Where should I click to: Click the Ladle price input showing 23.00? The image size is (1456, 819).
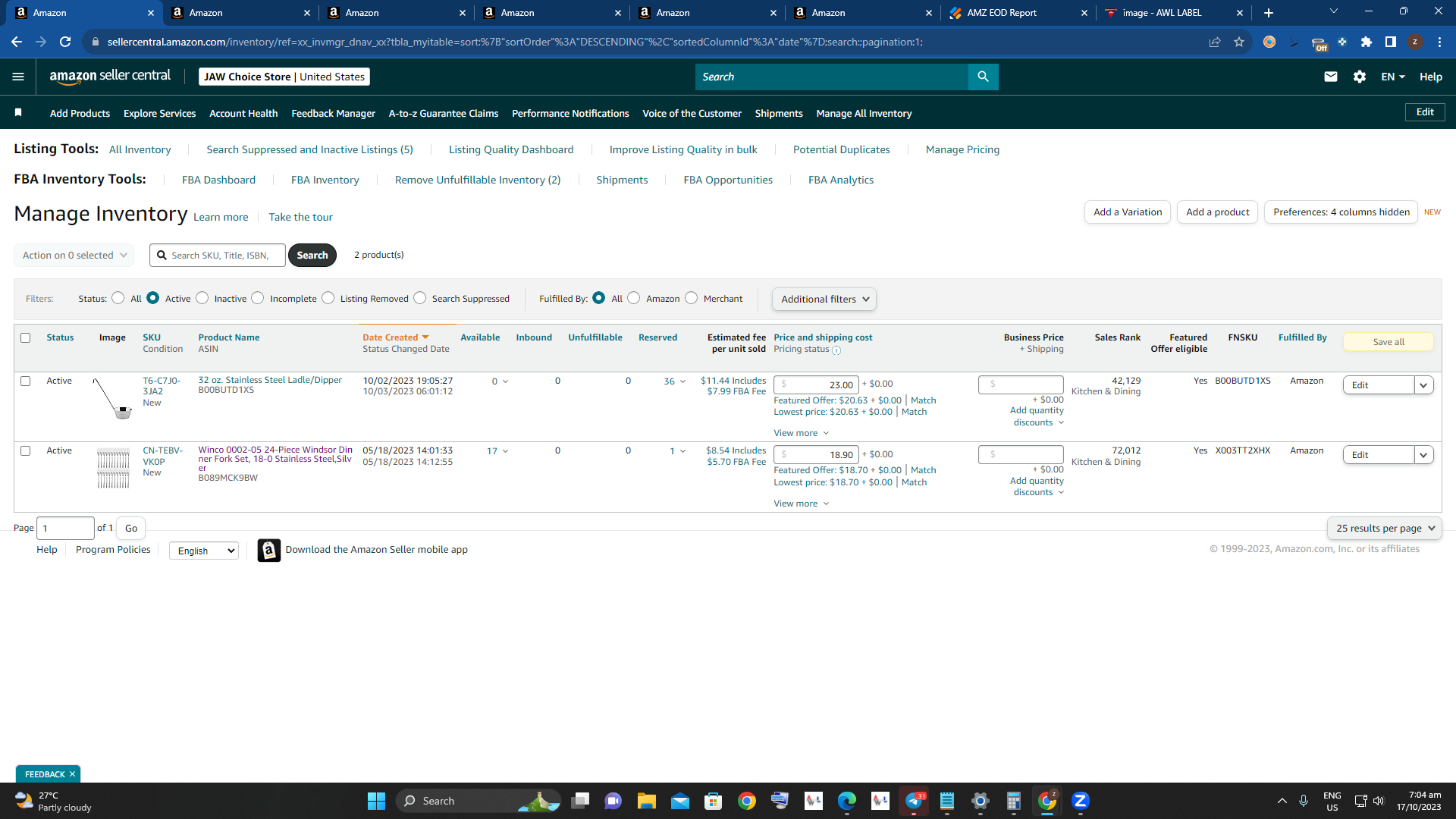click(816, 384)
